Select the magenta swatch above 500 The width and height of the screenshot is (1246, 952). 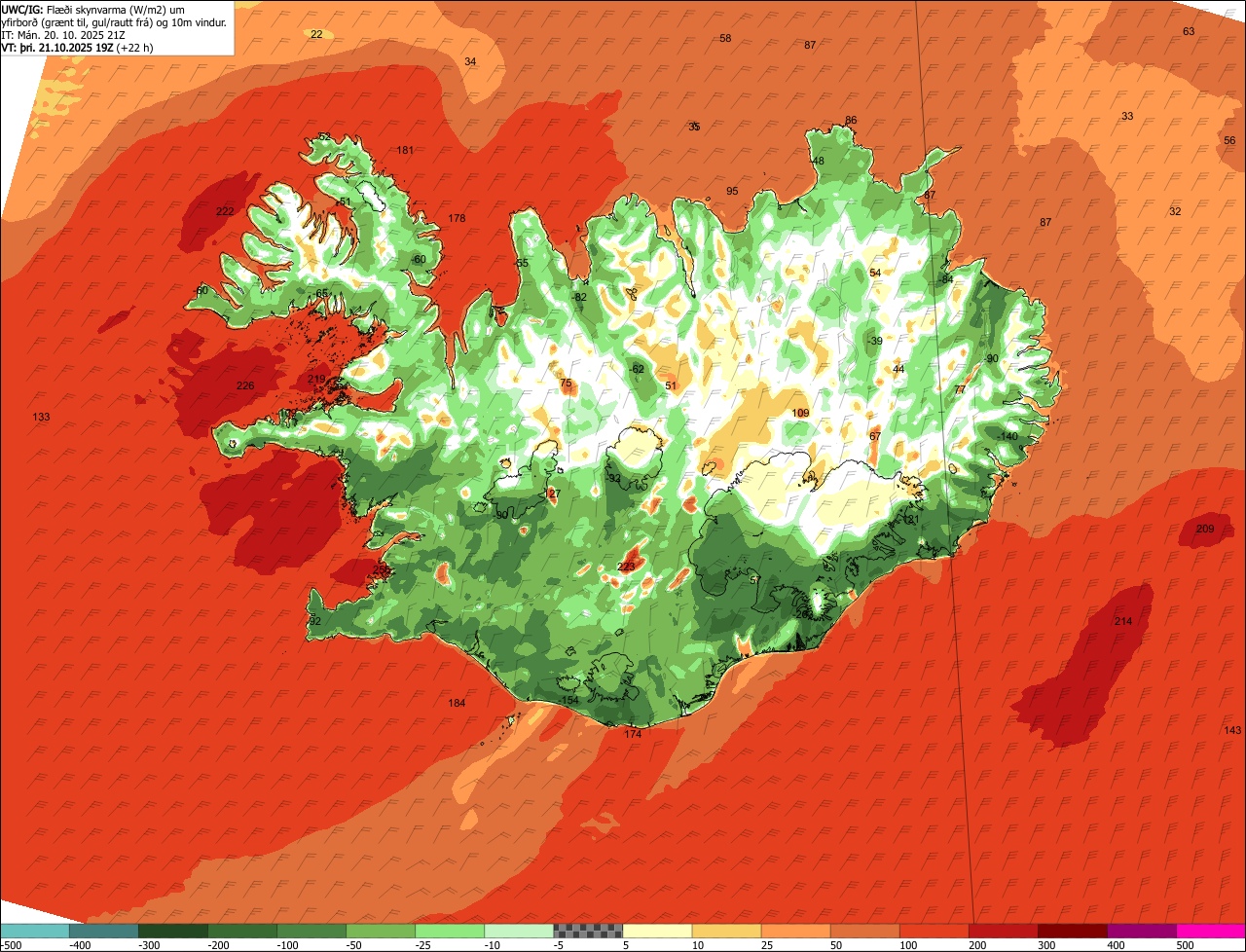coord(1211,930)
